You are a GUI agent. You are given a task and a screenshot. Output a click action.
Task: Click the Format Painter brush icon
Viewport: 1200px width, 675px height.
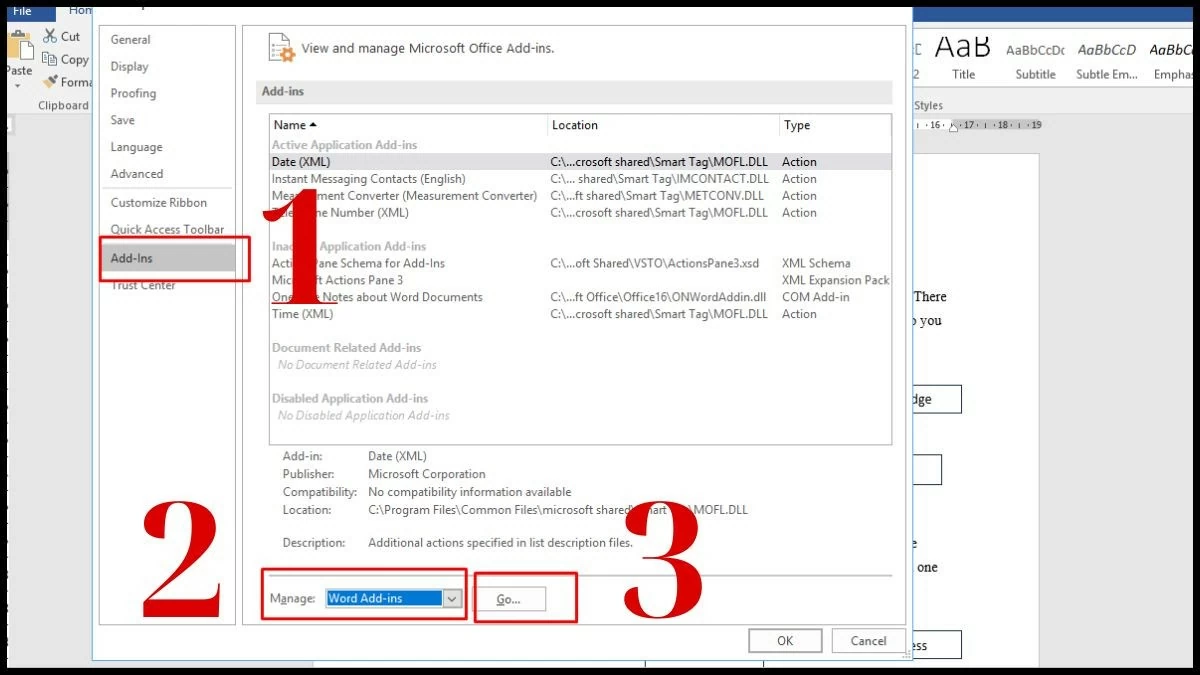click(49, 82)
